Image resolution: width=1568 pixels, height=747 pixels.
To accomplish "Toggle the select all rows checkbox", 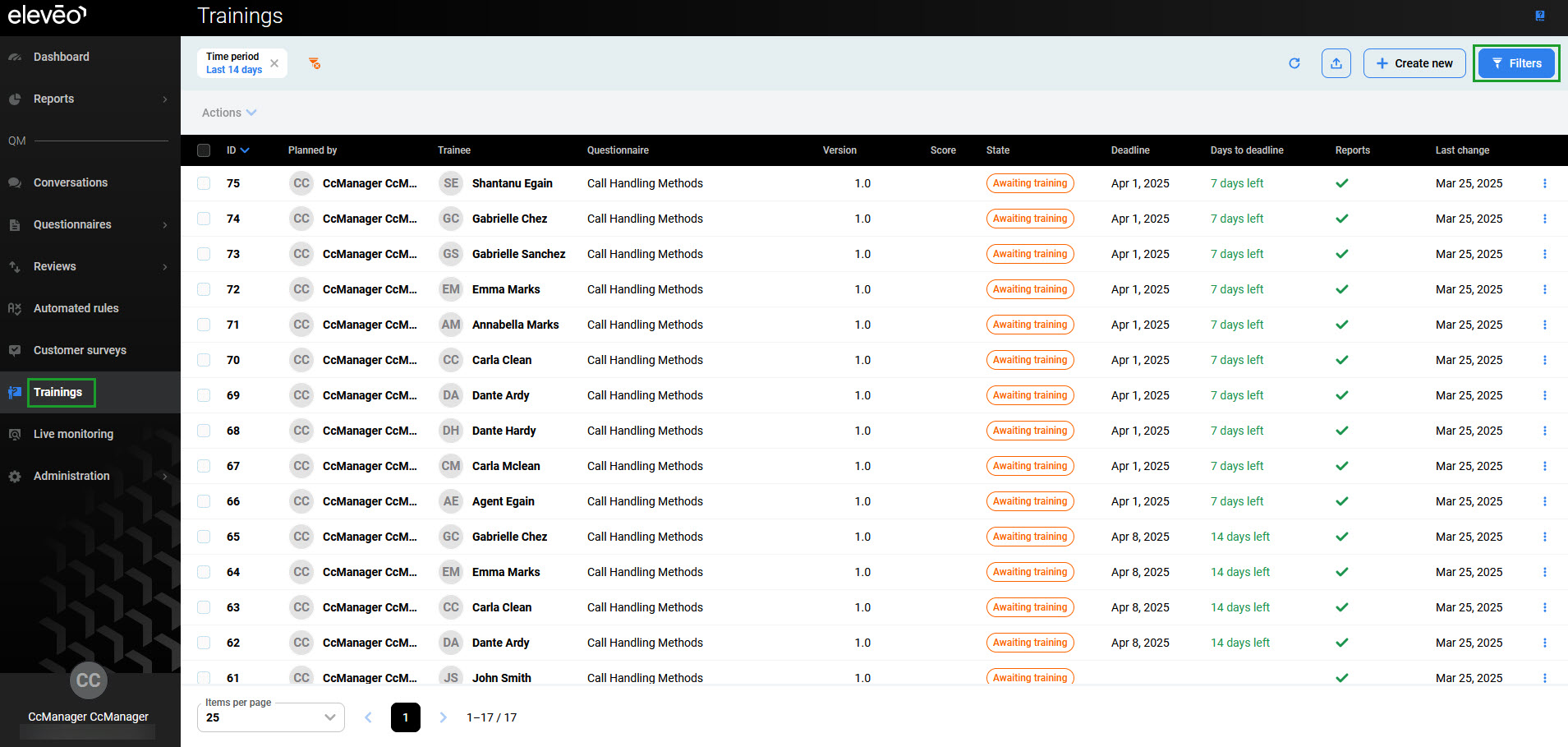I will click(204, 150).
